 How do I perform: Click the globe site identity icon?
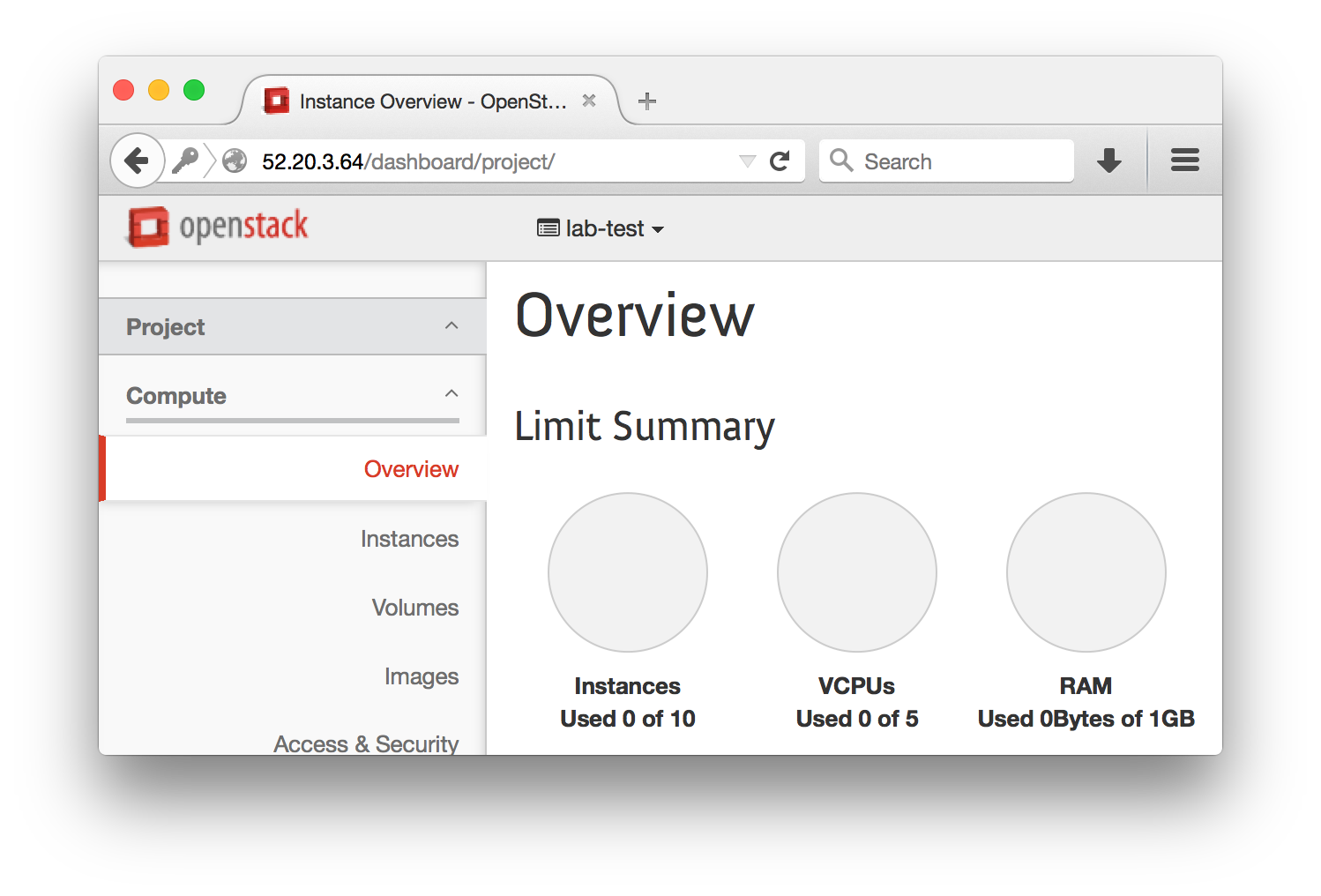(x=235, y=161)
